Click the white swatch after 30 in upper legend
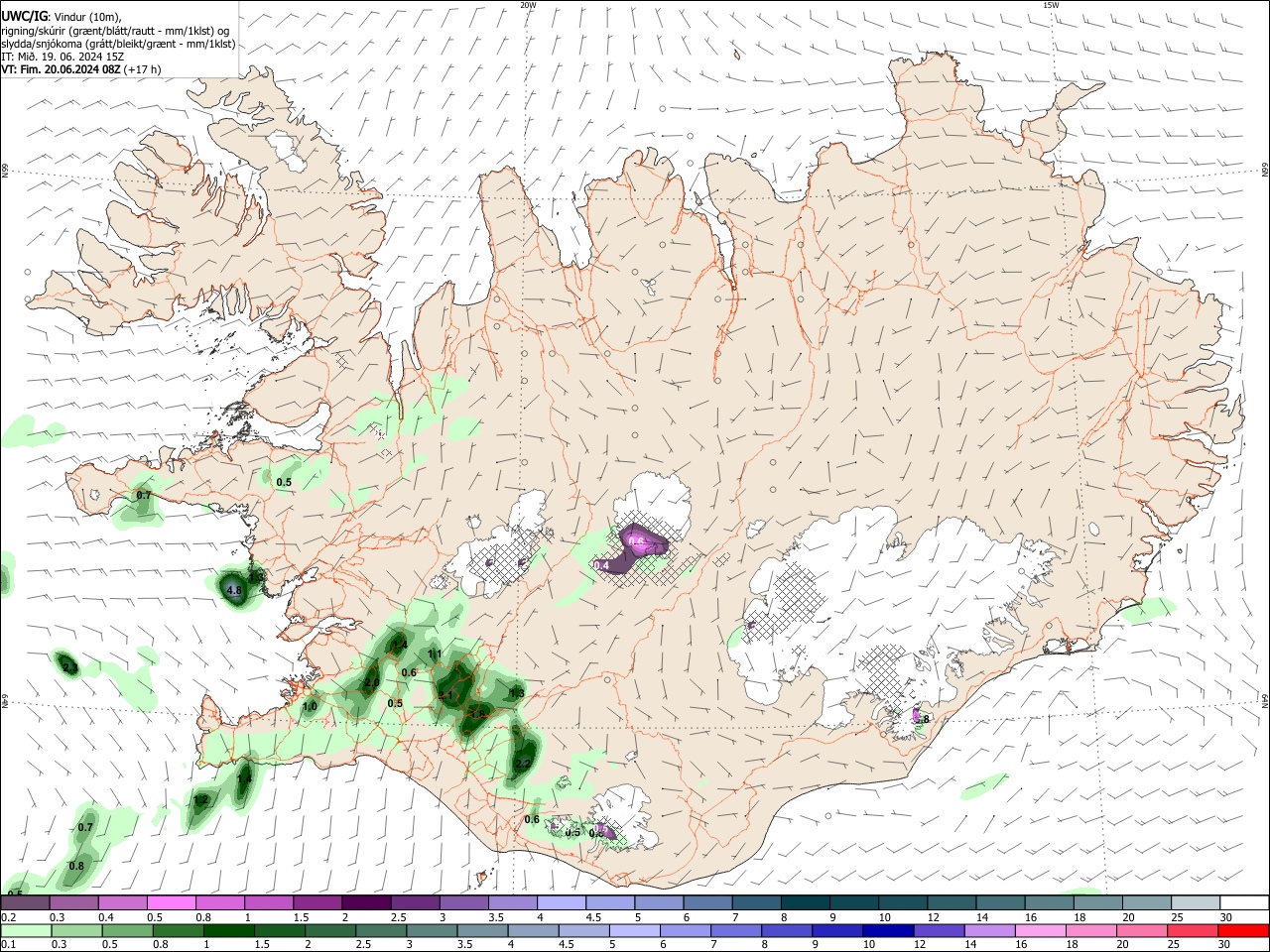Image resolution: width=1270 pixels, height=952 pixels. [x=1242, y=903]
